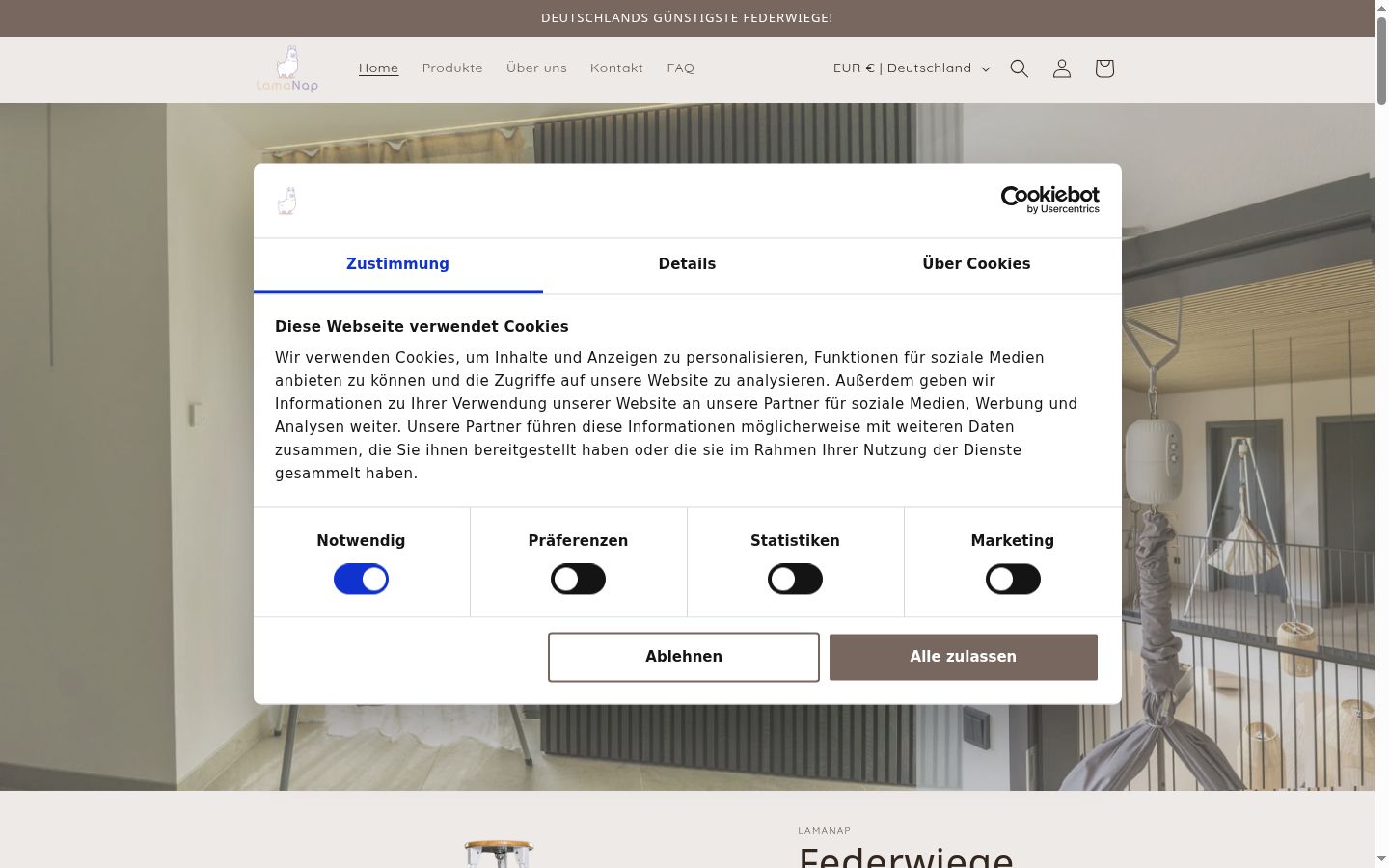
Task: Expand the EUR € | Deutschland country selector
Action: [912, 68]
